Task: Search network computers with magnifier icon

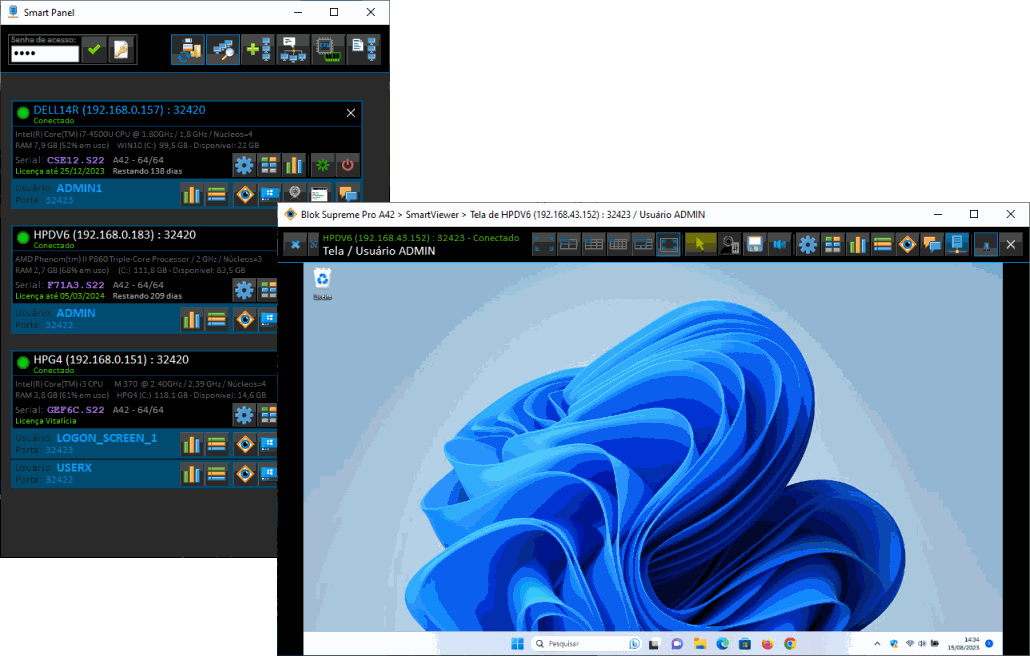Action: point(223,50)
